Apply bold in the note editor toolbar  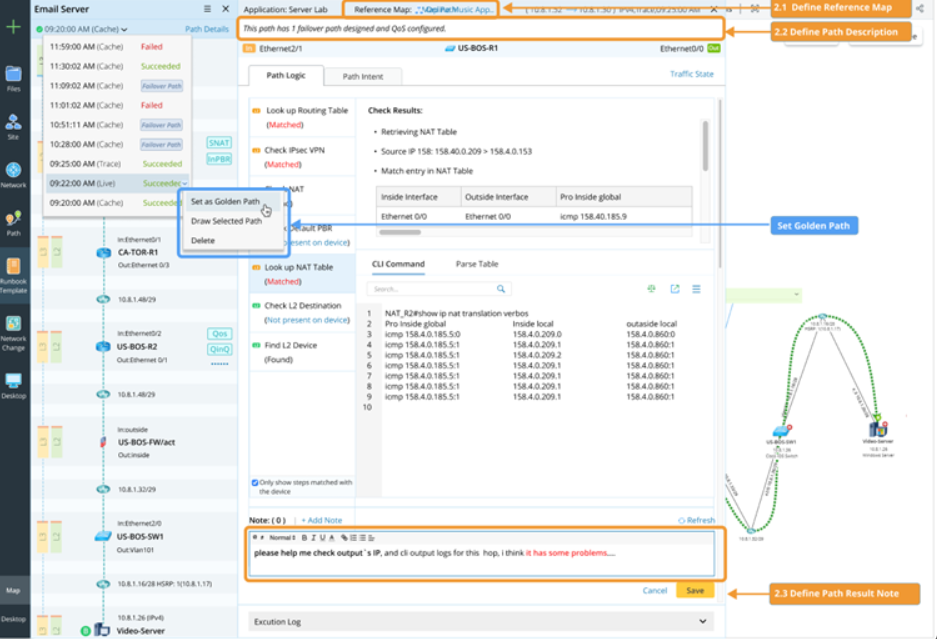304,537
